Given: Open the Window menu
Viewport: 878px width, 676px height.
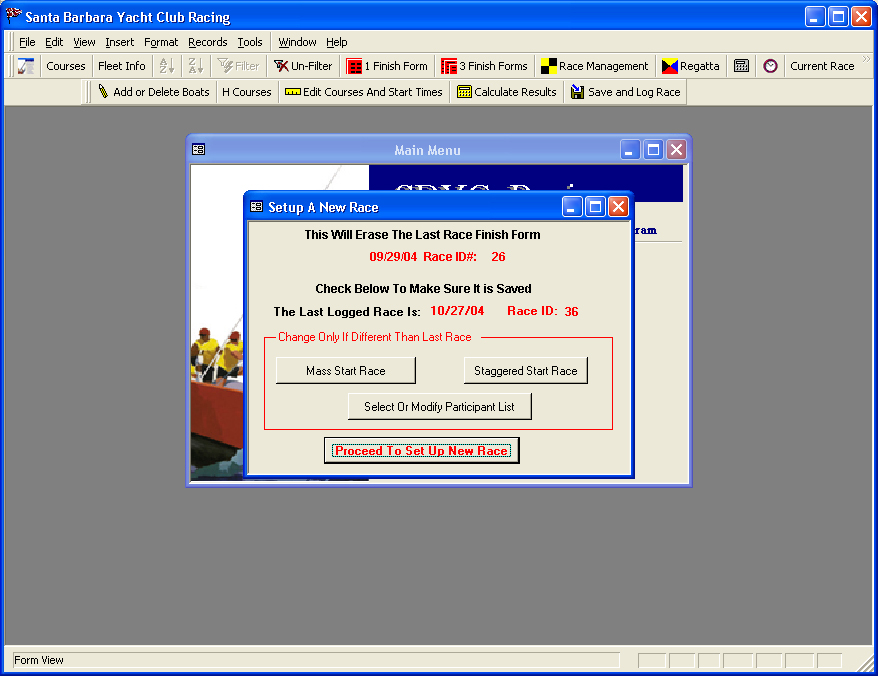Looking at the screenshot, I should pyautogui.click(x=297, y=42).
